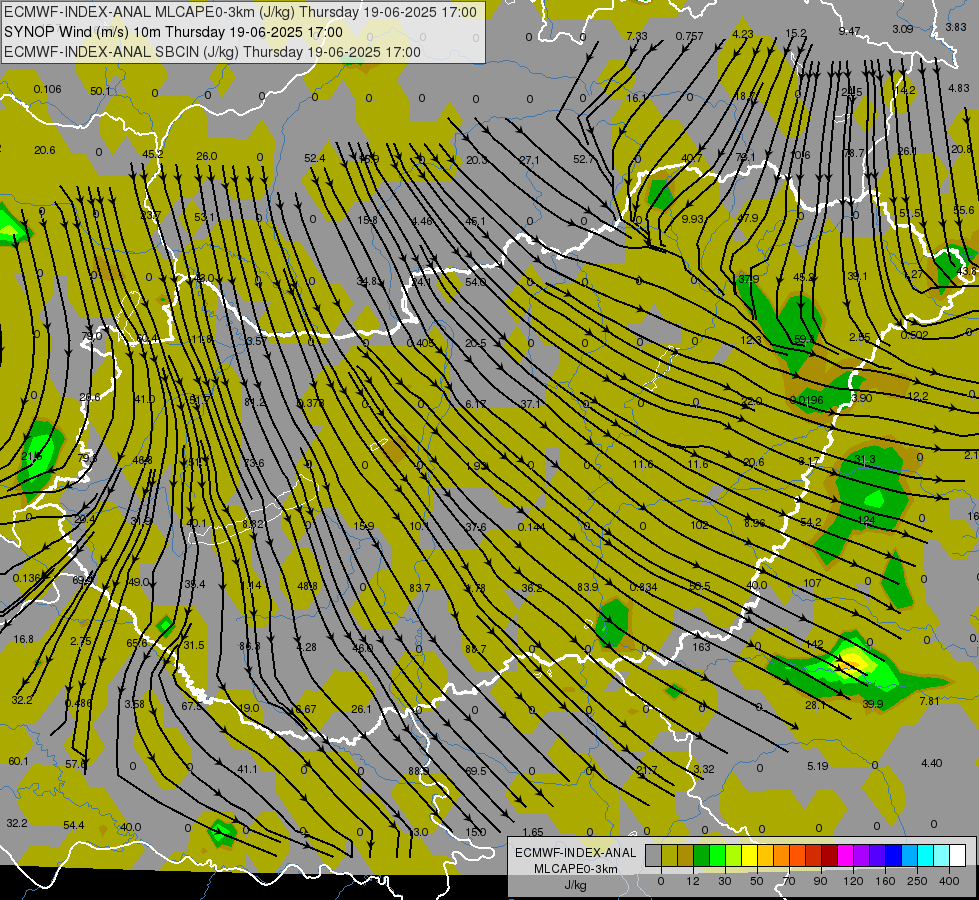Click the legend tick label '160'
This screenshot has height=900, width=979.
(x=885, y=881)
